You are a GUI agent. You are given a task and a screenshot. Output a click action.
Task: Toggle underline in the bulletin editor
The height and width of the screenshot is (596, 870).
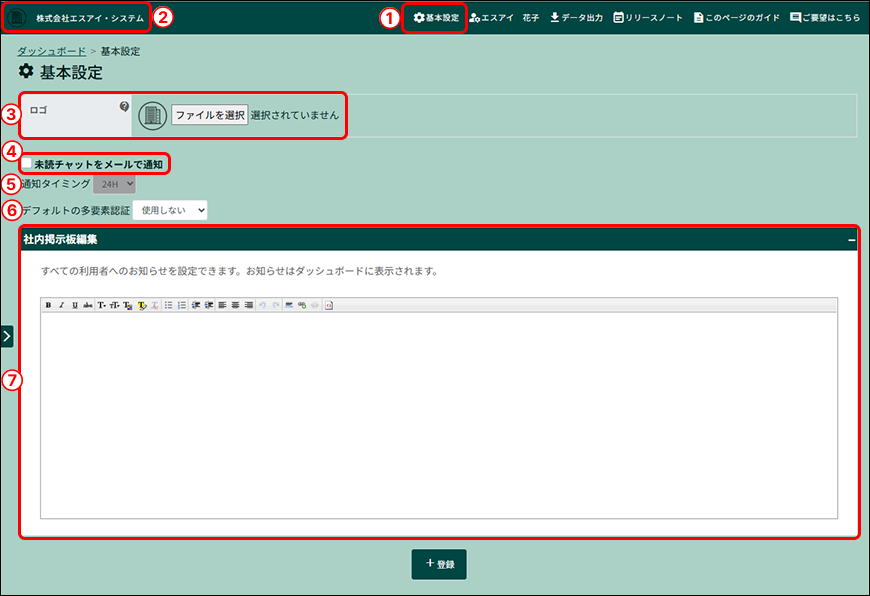[x=75, y=305]
